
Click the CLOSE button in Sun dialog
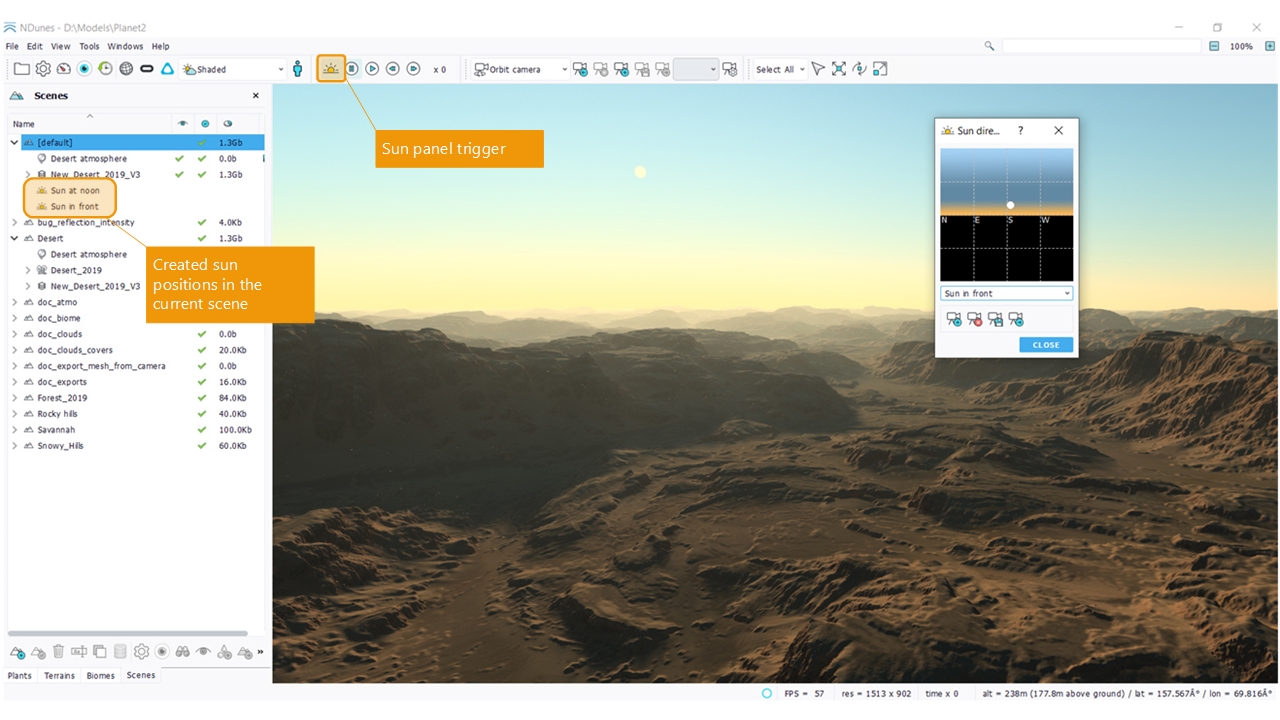click(1046, 345)
